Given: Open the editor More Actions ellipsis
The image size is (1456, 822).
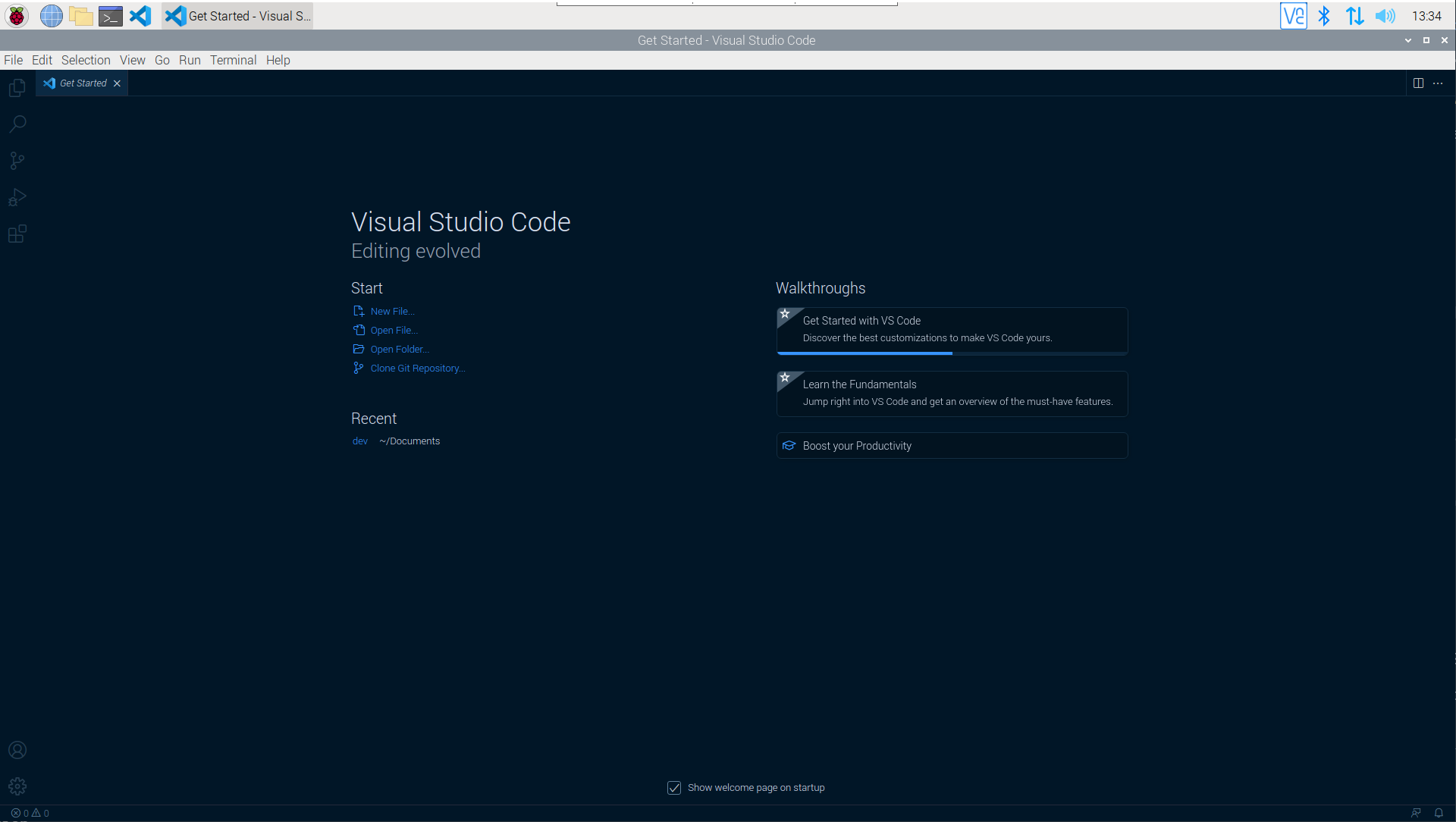Looking at the screenshot, I should coord(1439,83).
